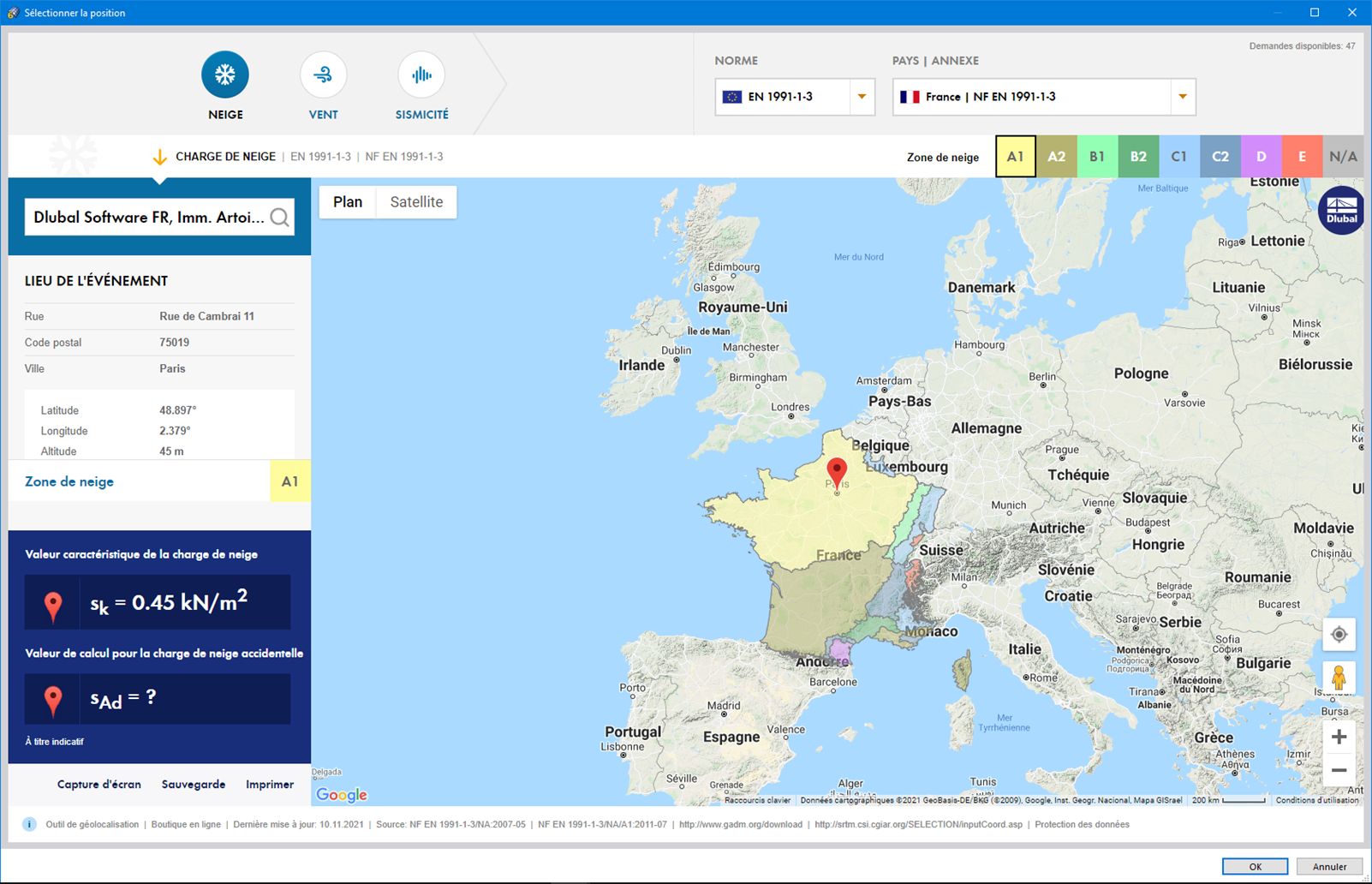
Task: Switch map to Satellite view
Action: pos(416,202)
